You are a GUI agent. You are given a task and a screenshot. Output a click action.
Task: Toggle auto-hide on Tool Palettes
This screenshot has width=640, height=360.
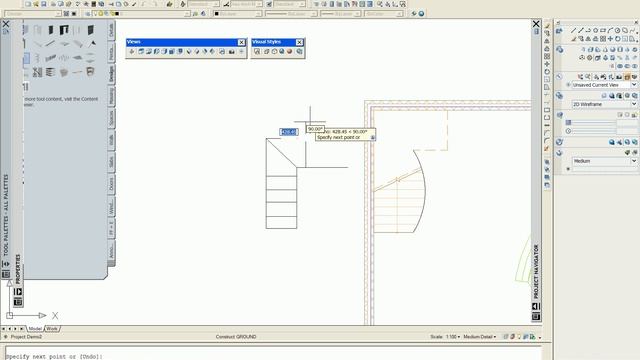(6, 264)
